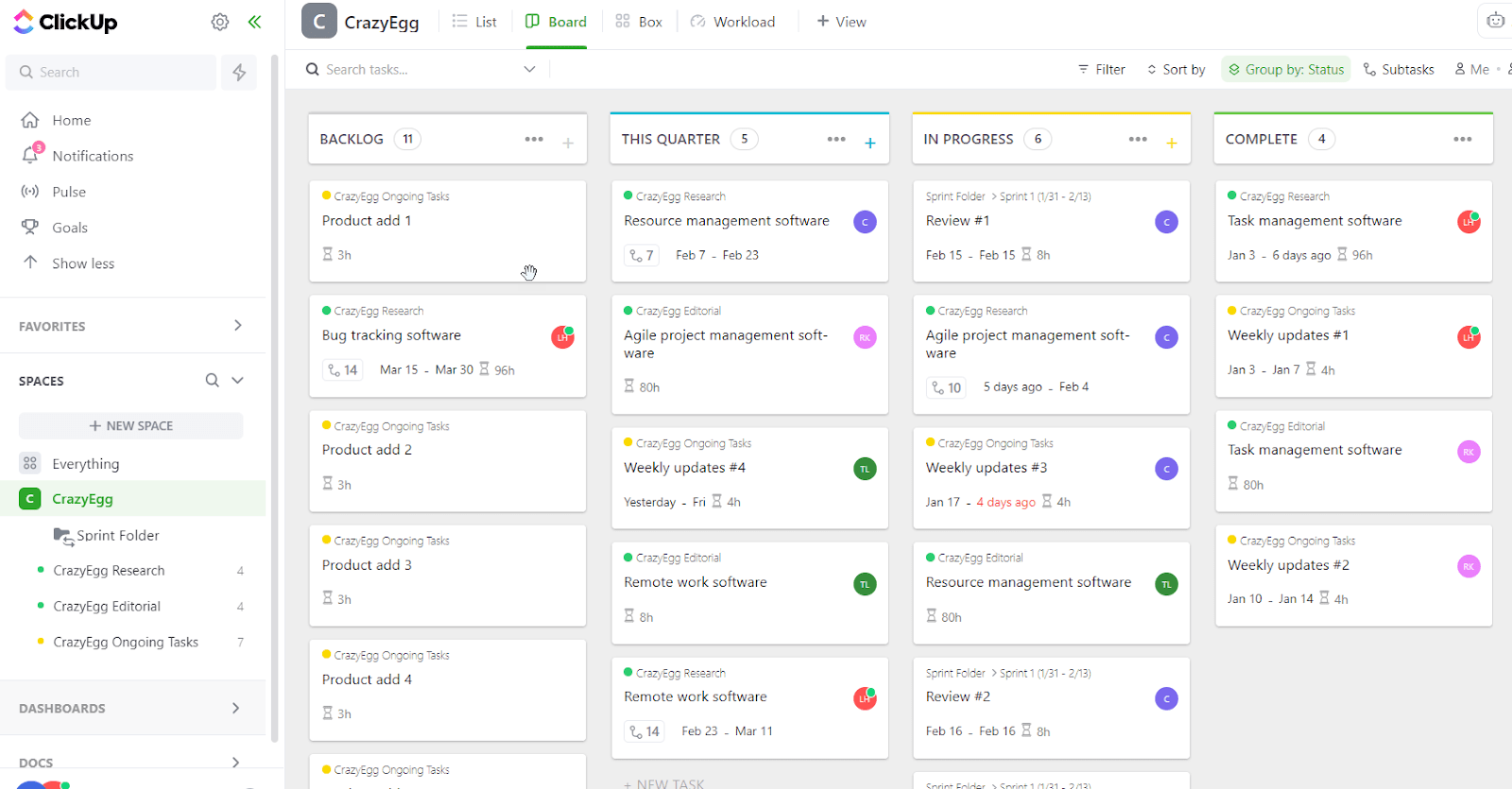Click subtask count 10 on In Progress Agile card
The width and height of the screenshot is (1512, 789).
click(x=947, y=387)
